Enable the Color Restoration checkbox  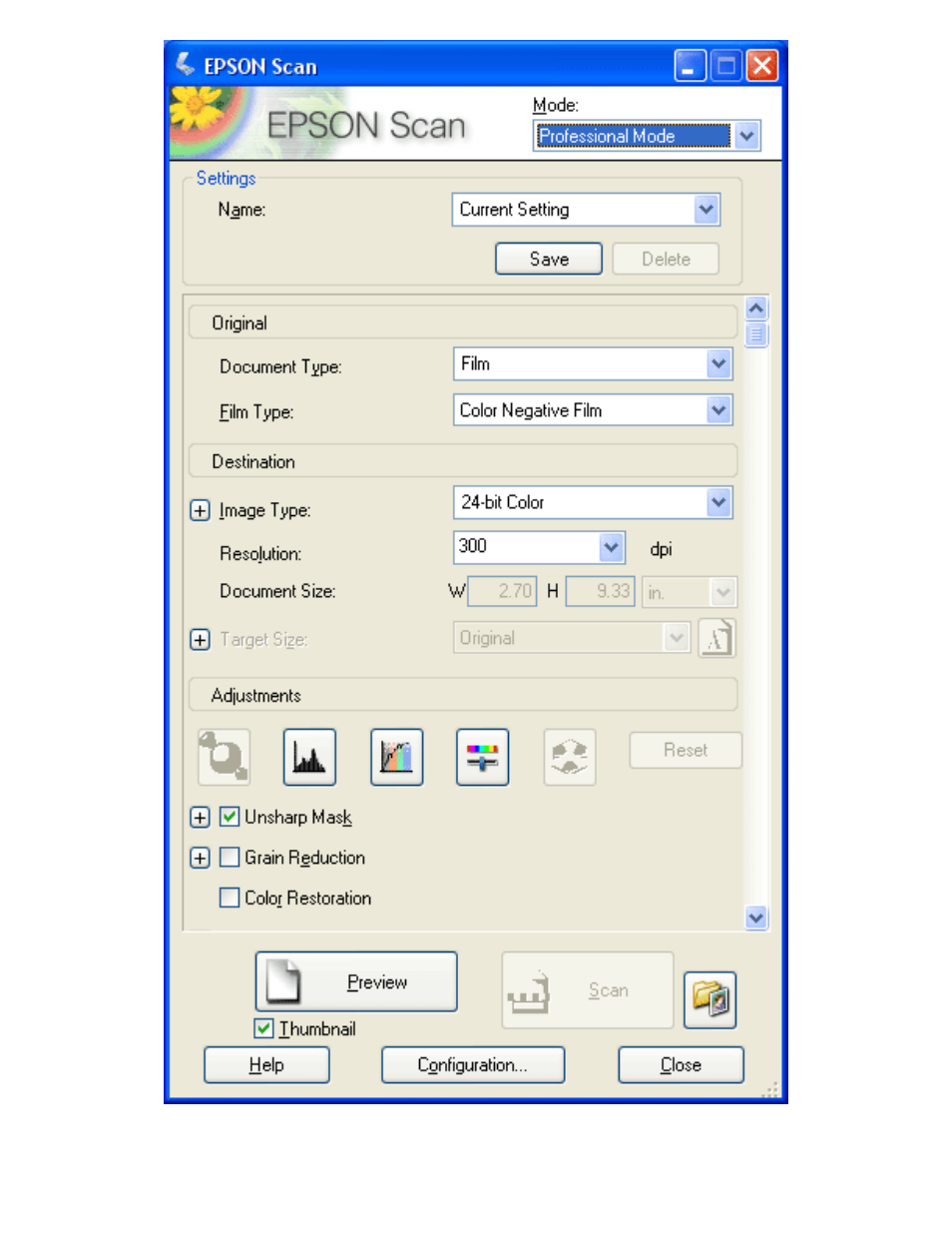click(x=230, y=898)
